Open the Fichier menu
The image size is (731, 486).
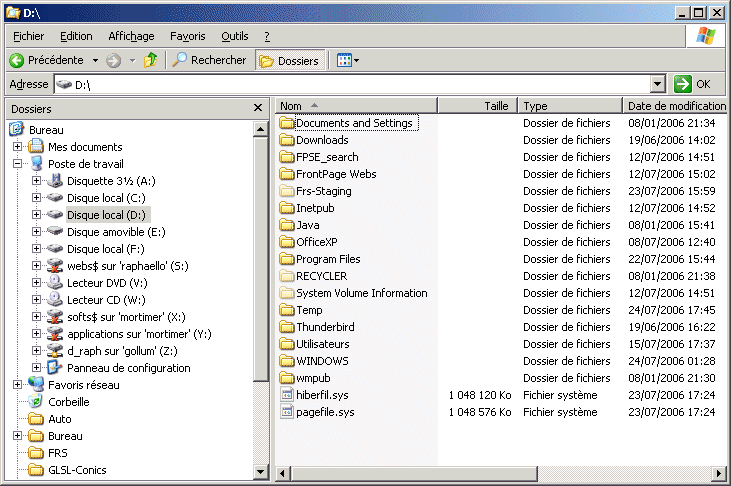pos(29,36)
